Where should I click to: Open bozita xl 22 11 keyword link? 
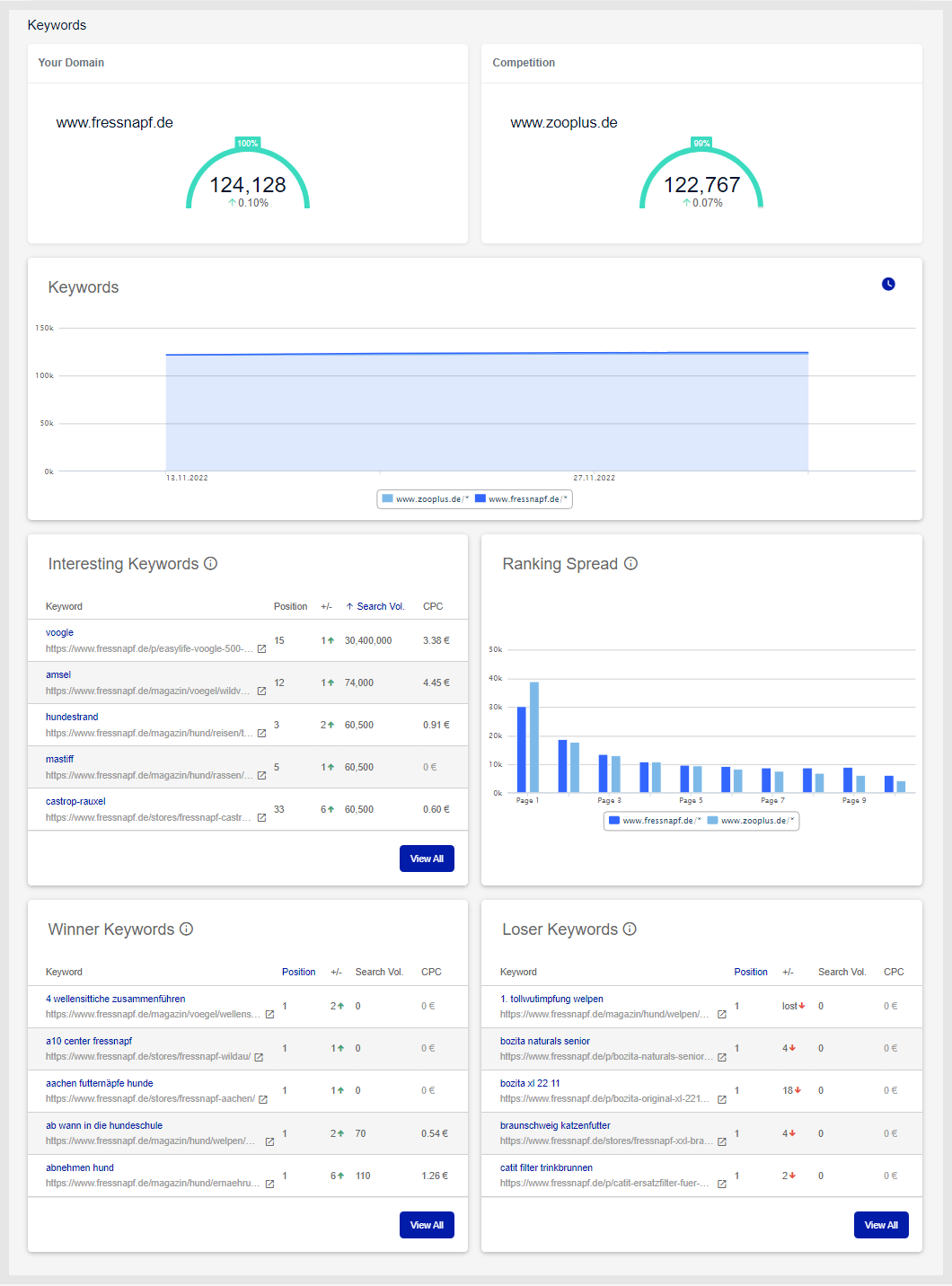(530, 1083)
